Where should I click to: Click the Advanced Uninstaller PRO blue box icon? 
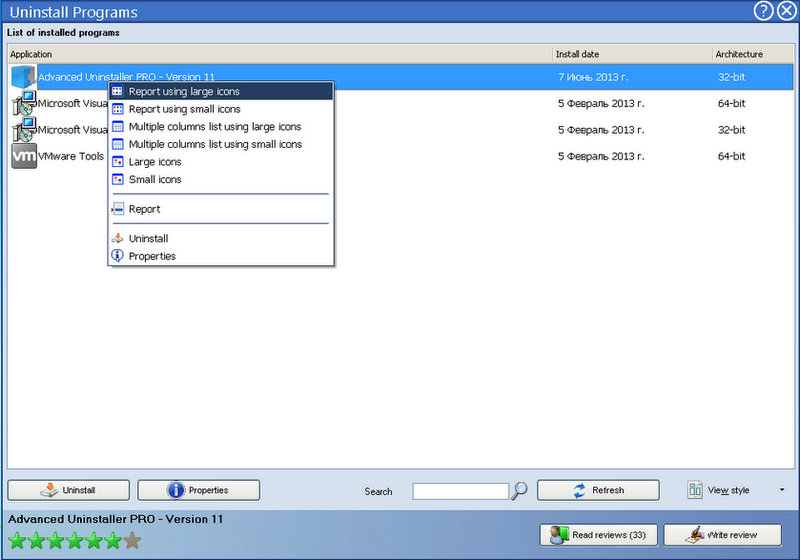(23, 77)
